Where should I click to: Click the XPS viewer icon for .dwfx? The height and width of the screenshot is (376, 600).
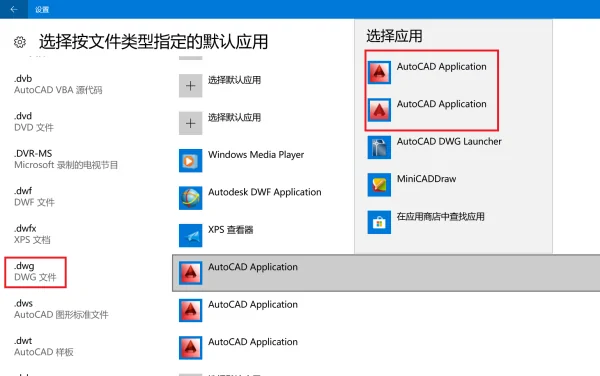(191, 236)
